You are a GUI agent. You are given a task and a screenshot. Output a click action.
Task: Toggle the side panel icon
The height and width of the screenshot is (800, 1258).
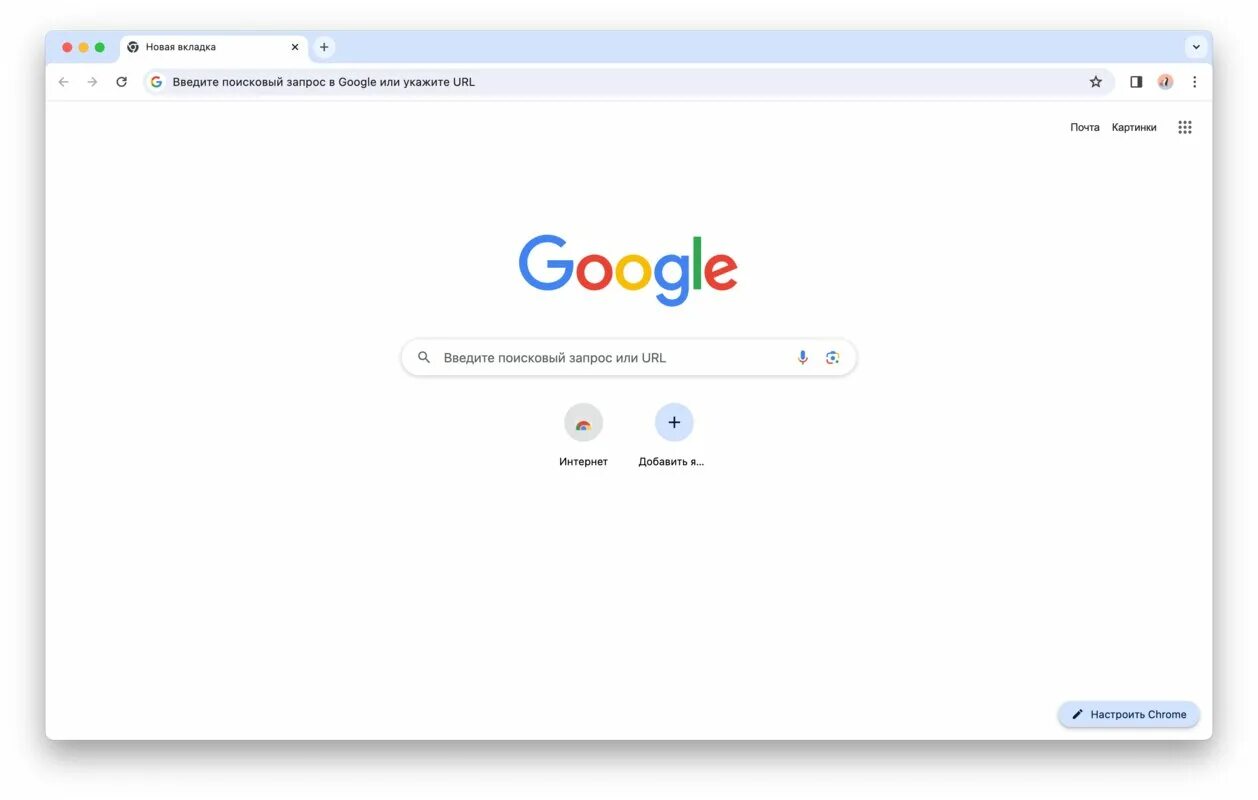1136,82
